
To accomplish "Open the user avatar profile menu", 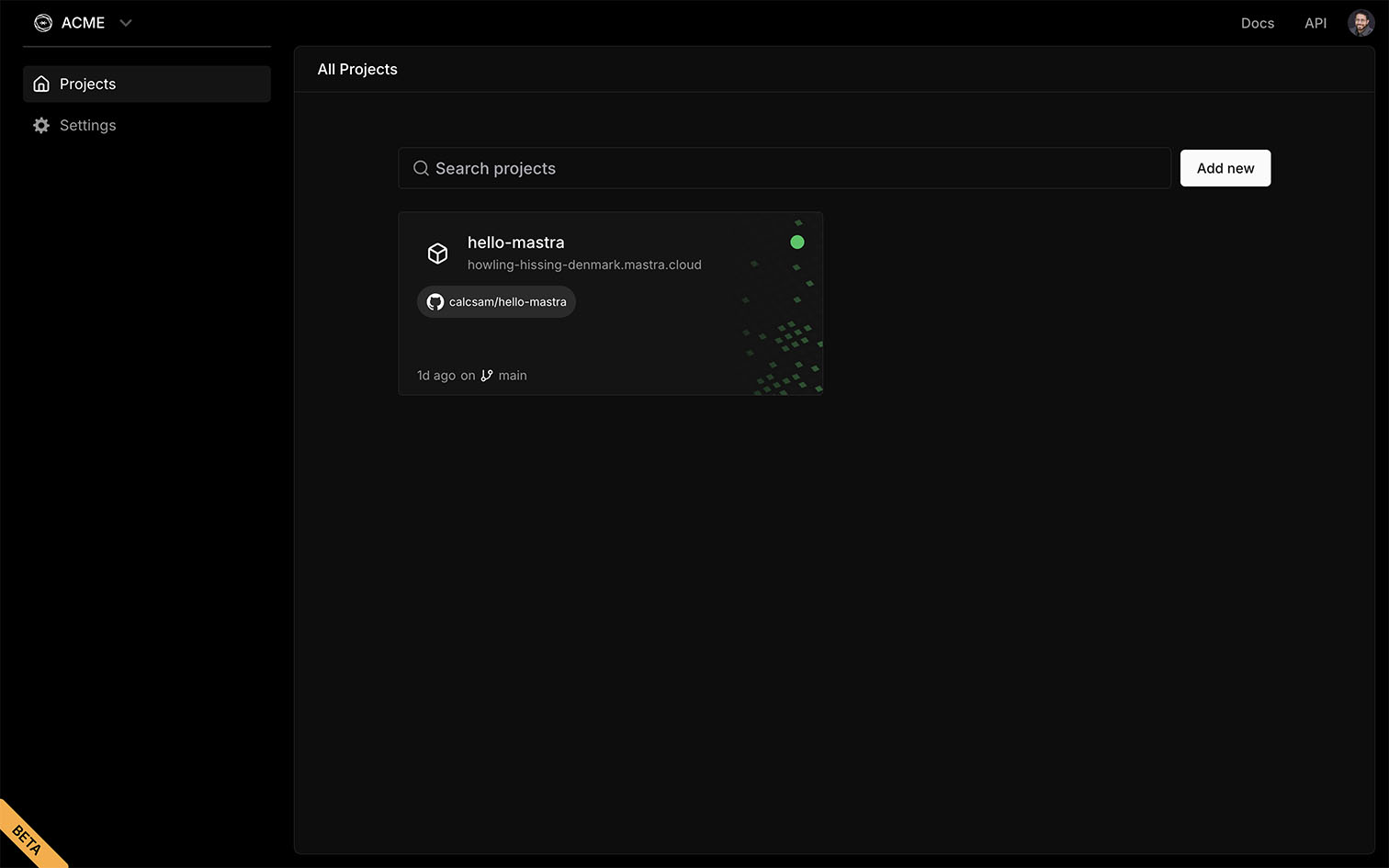I will (1361, 23).
